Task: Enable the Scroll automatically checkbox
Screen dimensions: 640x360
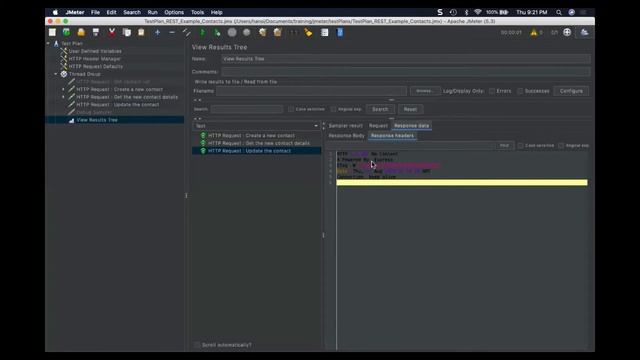Action: point(197,345)
